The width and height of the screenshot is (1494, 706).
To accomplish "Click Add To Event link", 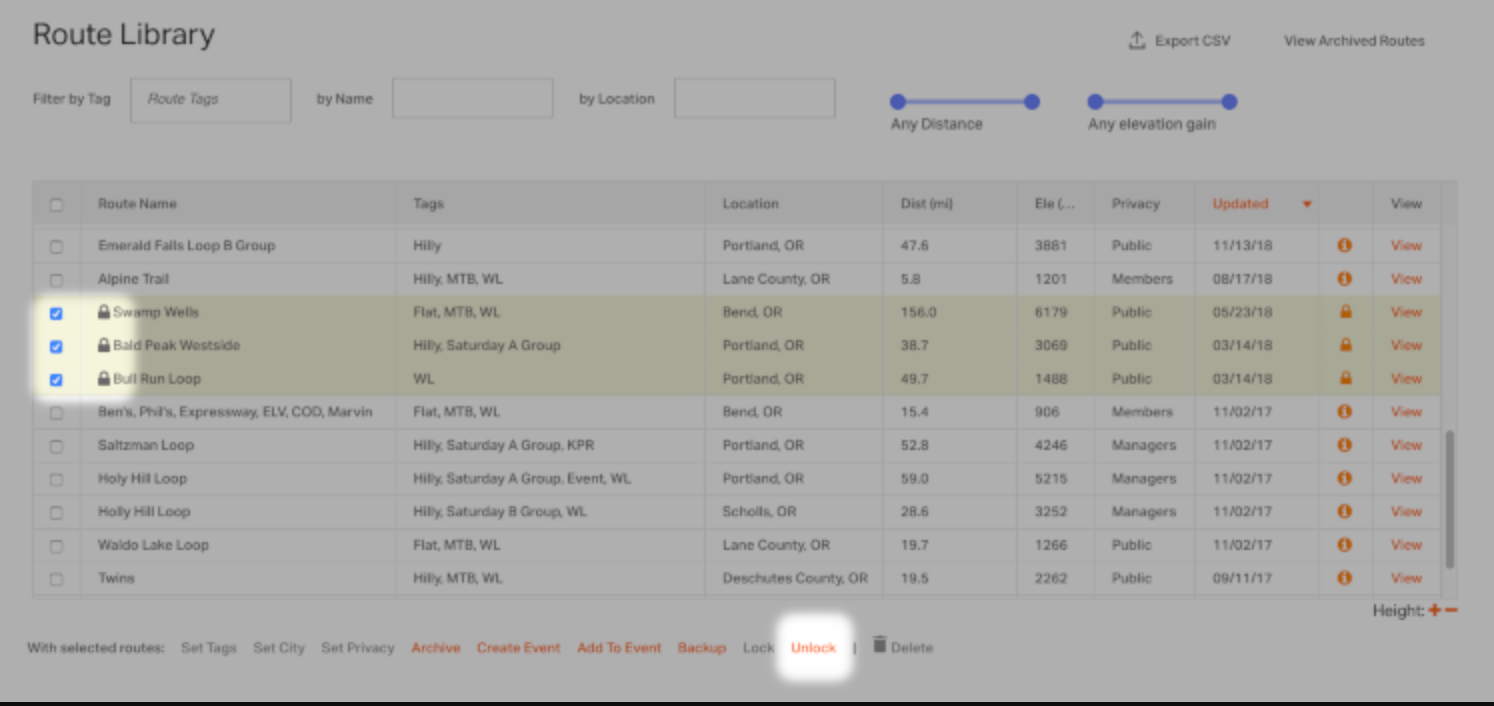I will (x=619, y=647).
